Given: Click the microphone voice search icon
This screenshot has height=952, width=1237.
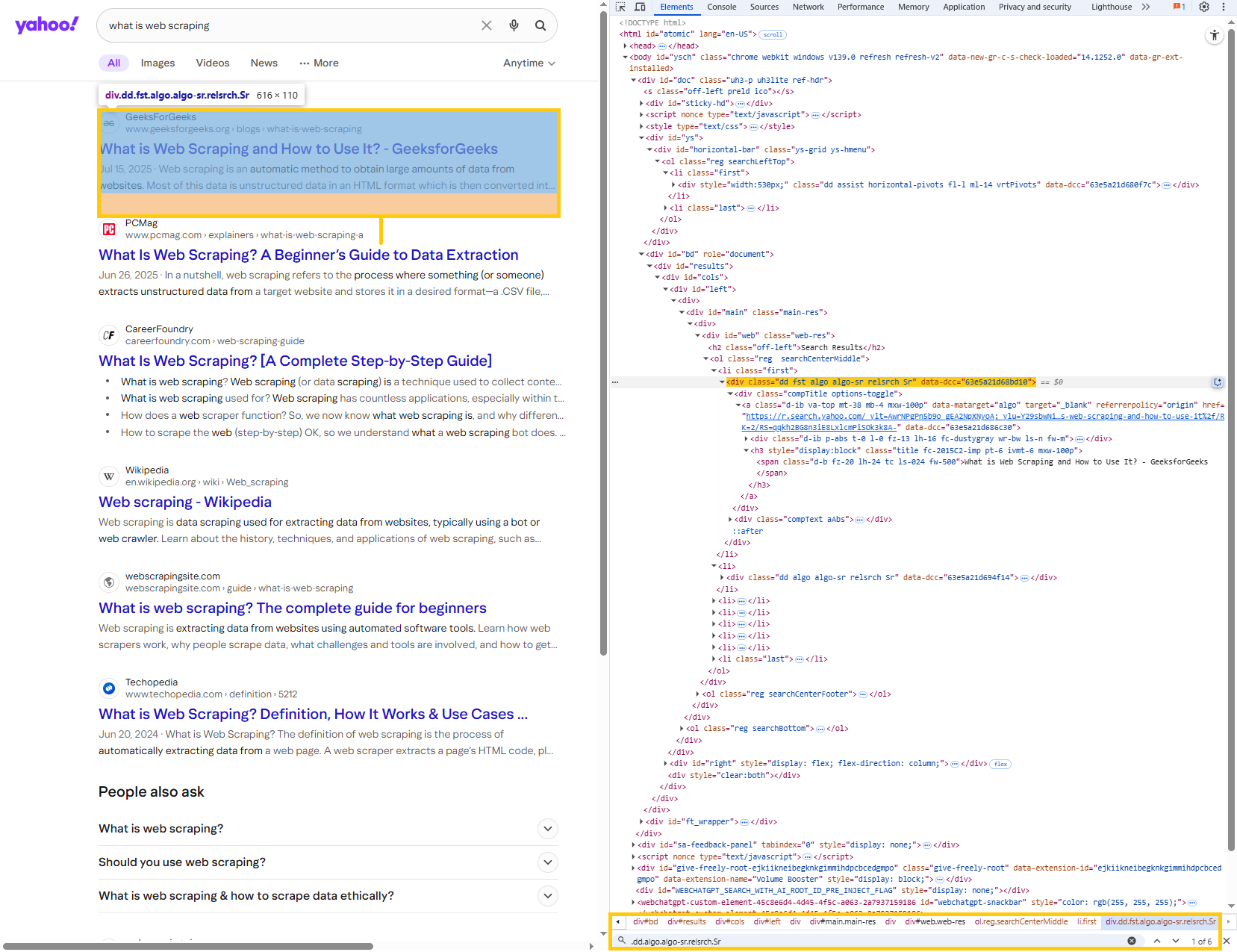Looking at the screenshot, I should 514,25.
